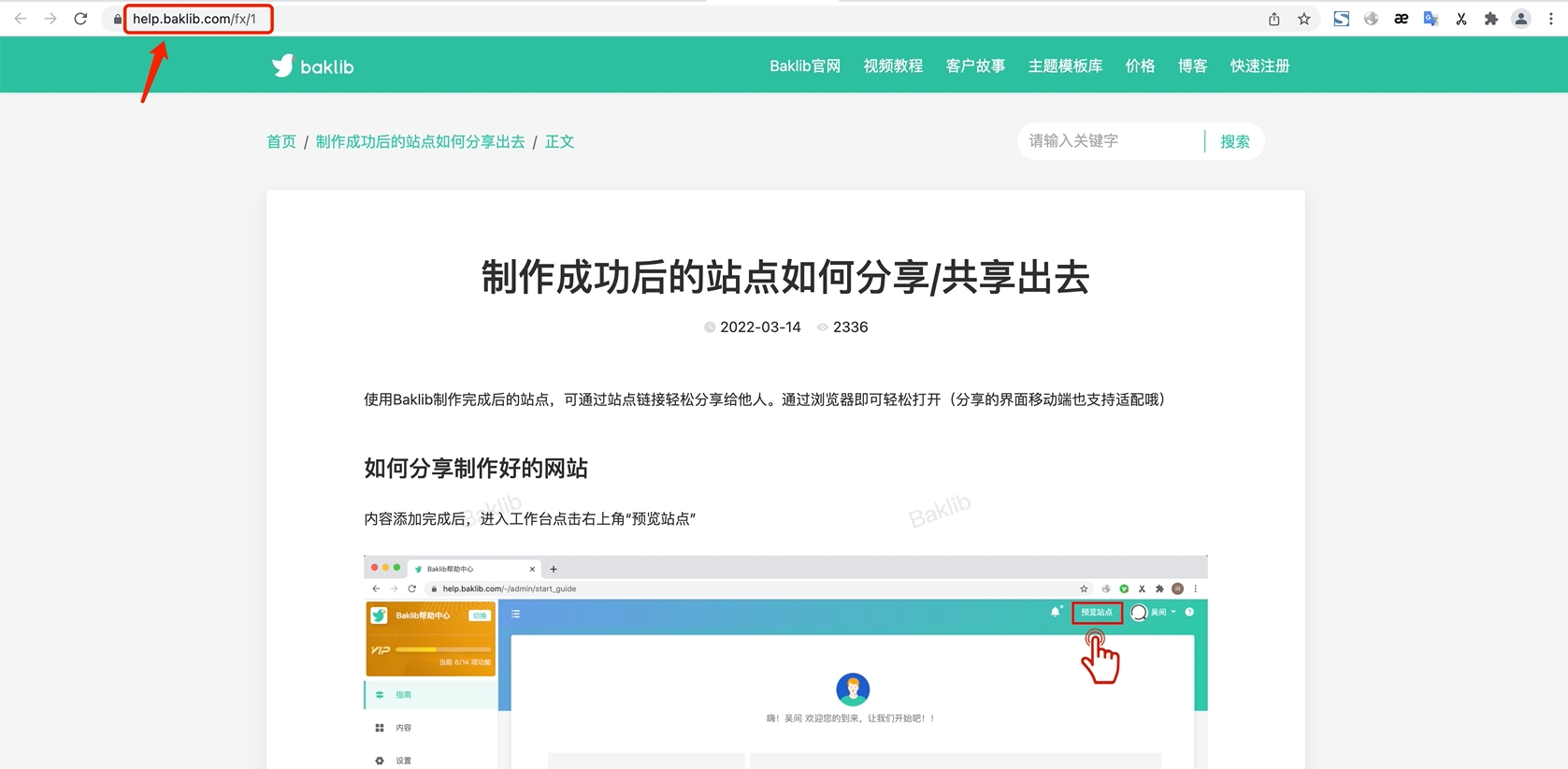
Task: Open the 视频教程 nav item
Action: pos(893,66)
